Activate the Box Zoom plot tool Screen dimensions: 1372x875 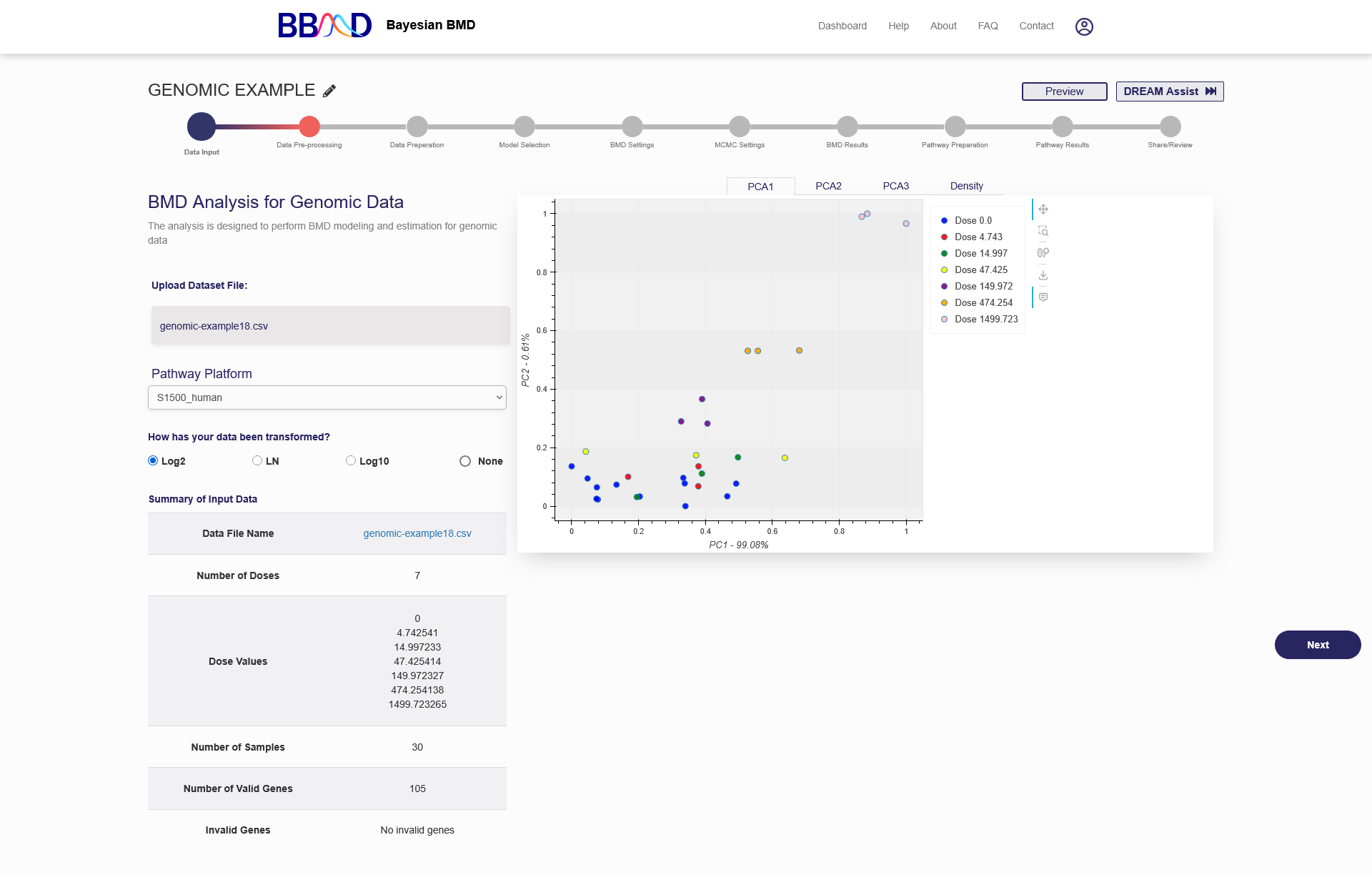tap(1043, 231)
